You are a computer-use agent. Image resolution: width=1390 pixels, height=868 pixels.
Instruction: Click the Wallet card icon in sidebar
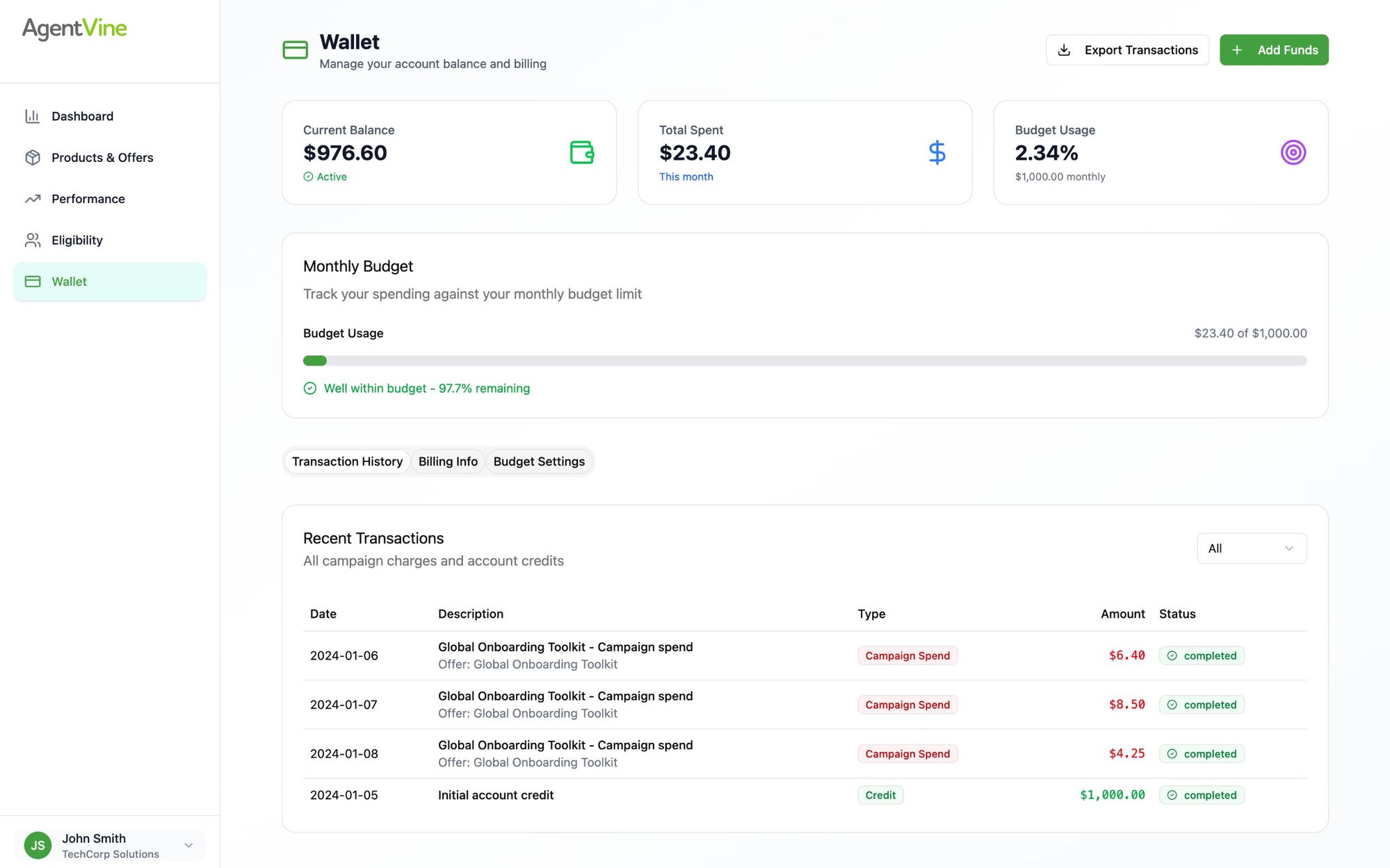(33, 281)
